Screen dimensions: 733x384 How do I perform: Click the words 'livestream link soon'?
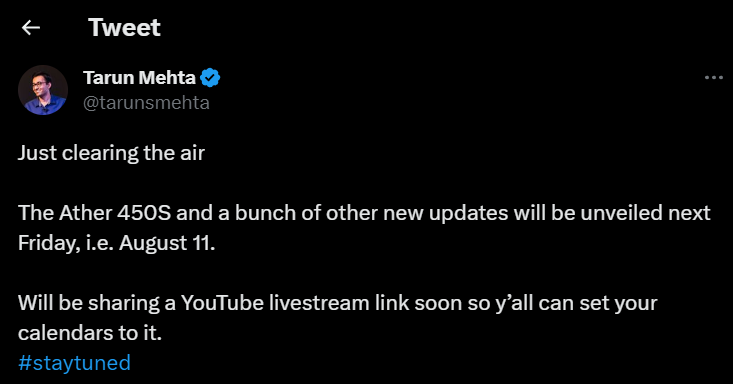(366, 303)
